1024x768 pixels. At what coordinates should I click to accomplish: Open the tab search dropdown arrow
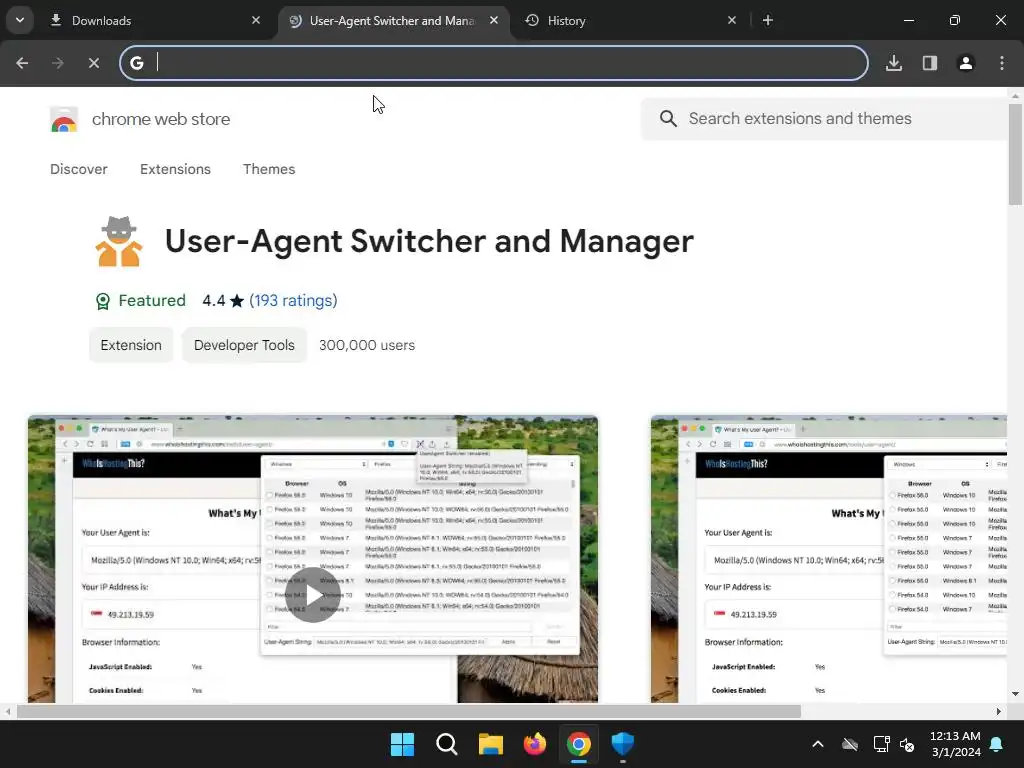point(20,20)
